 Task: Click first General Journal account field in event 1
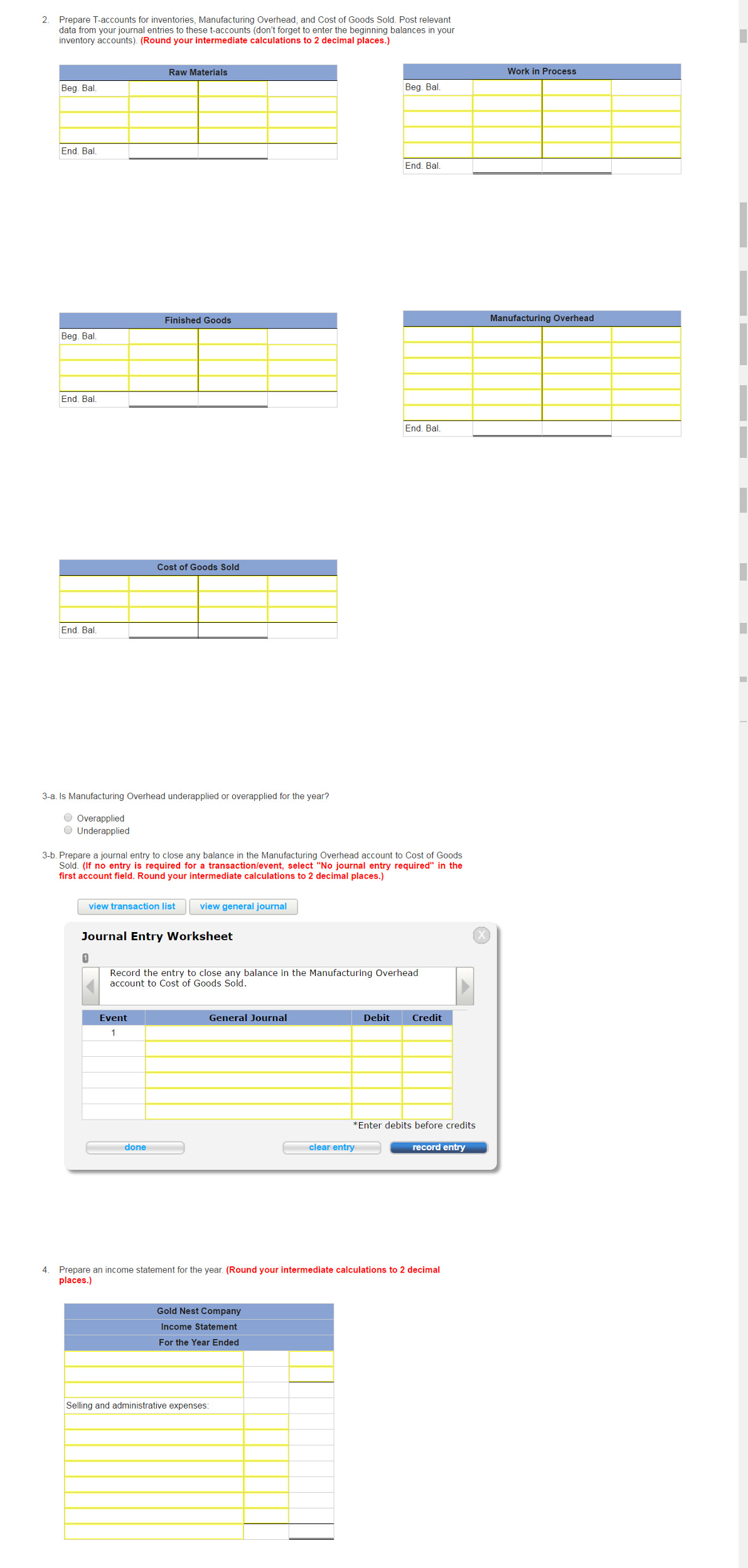point(248,1033)
